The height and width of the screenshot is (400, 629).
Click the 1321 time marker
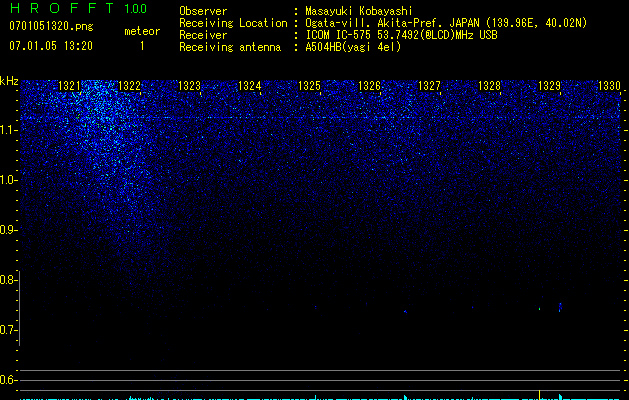click(69, 86)
